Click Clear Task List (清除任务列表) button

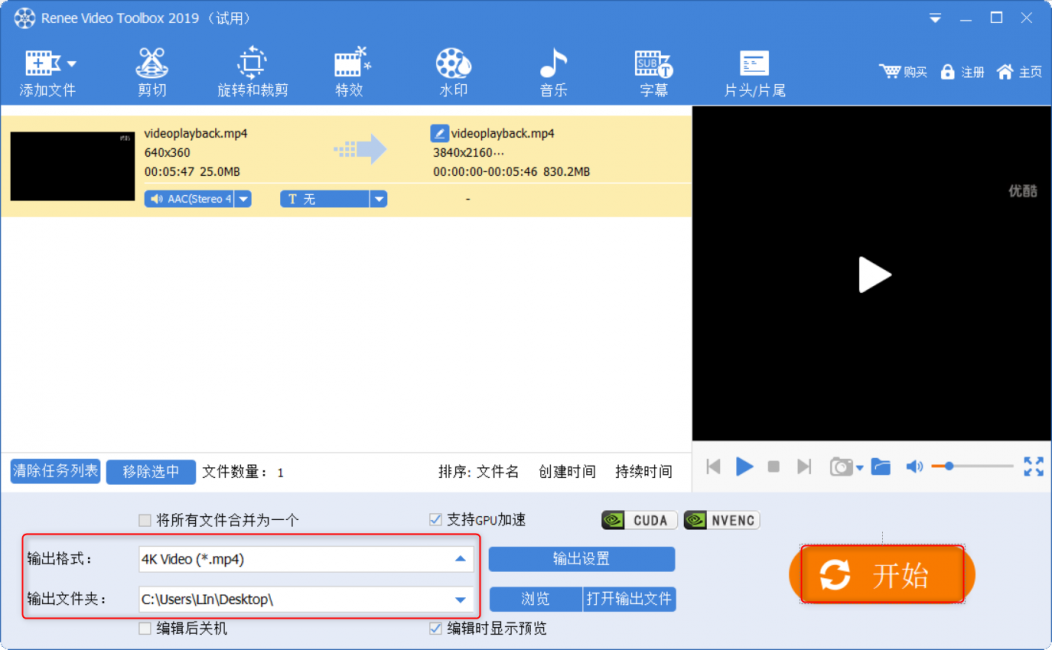55,472
